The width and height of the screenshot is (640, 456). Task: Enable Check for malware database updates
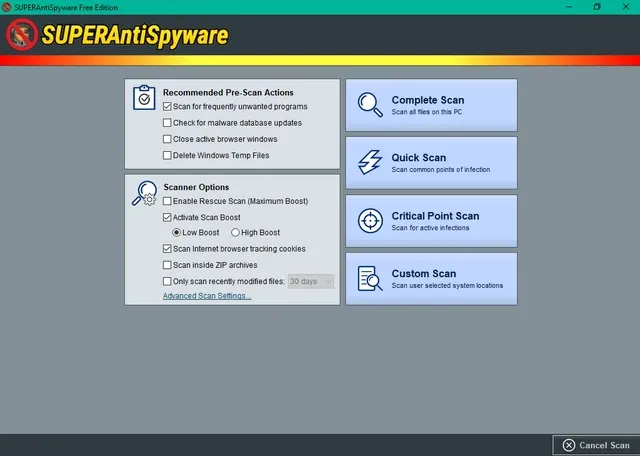(x=167, y=123)
